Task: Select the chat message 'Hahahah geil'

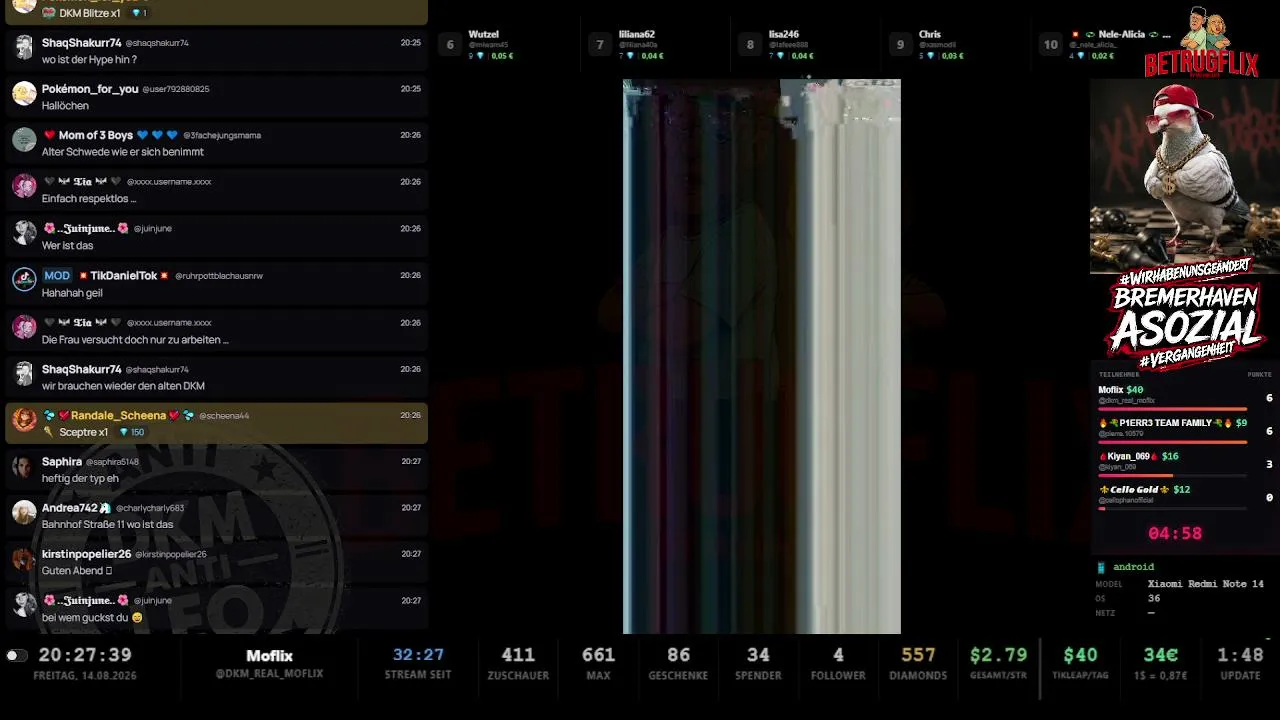Action: point(72,292)
